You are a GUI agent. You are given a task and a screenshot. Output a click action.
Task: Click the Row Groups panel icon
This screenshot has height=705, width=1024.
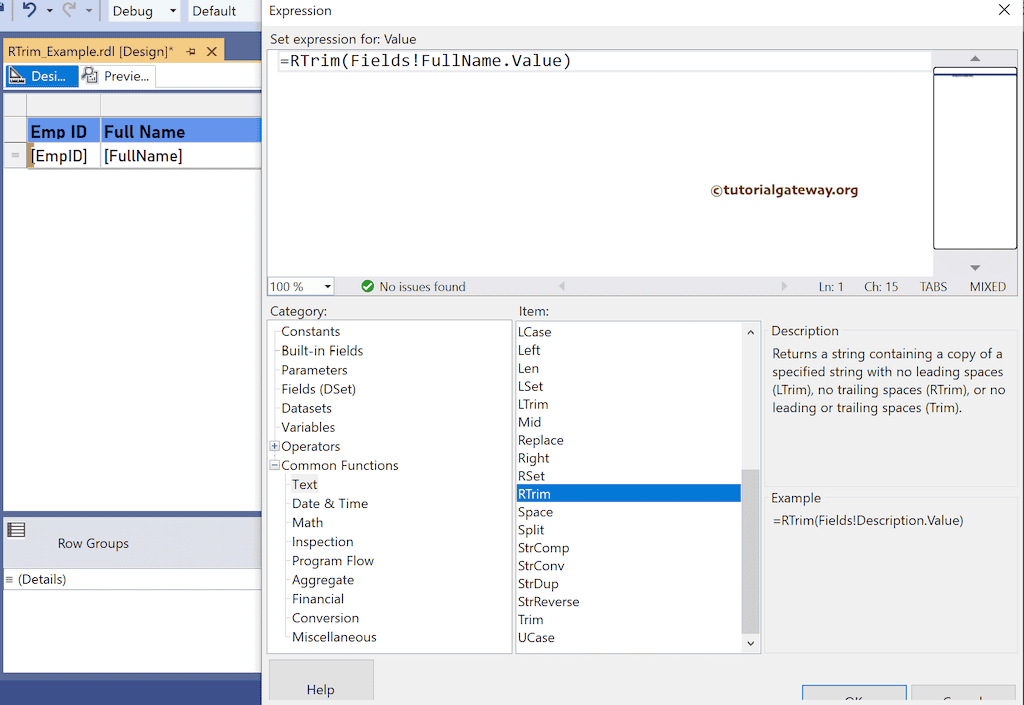(x=15, y=528)
